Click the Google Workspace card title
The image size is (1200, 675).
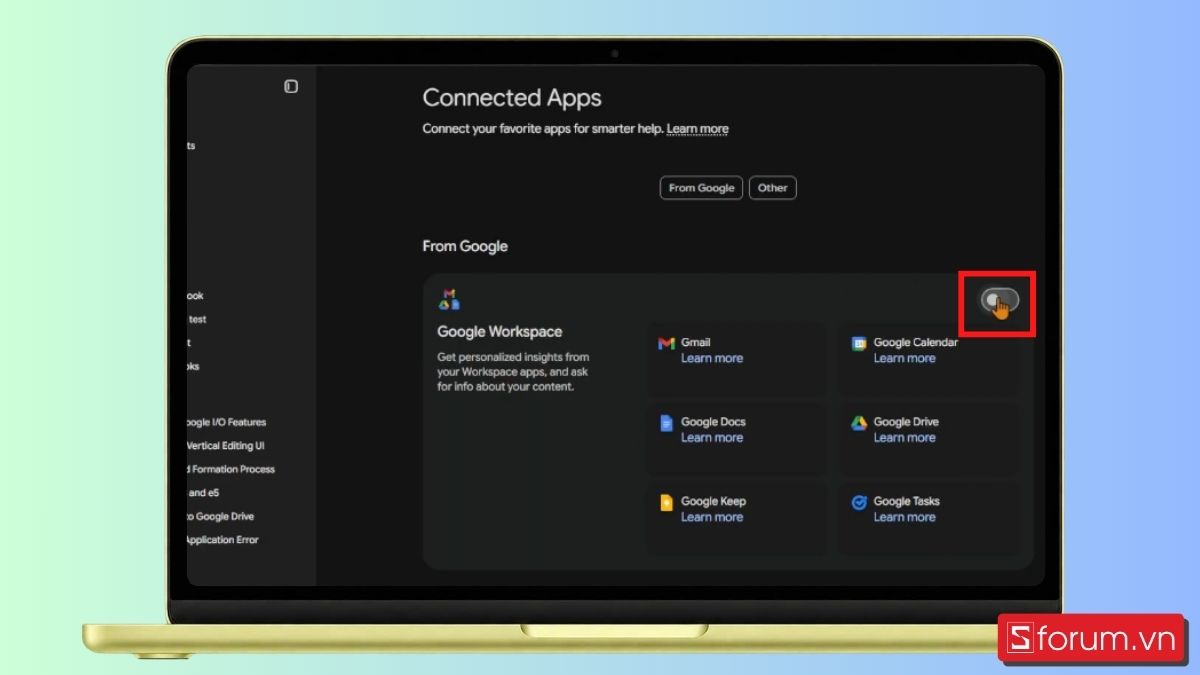click(500, 332)
